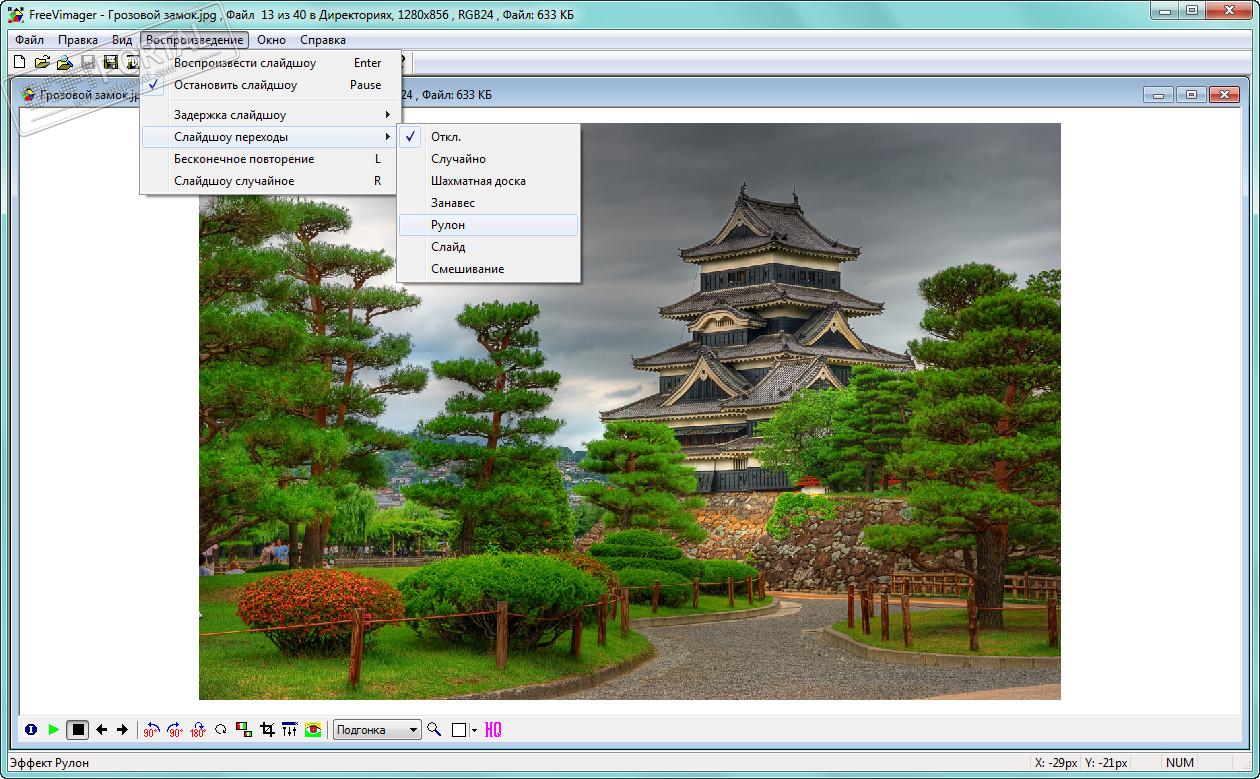Viewport: 1260px width, 779px height.
Task: Open the image adjustments sliders icon
Action: tap(290, 730)
